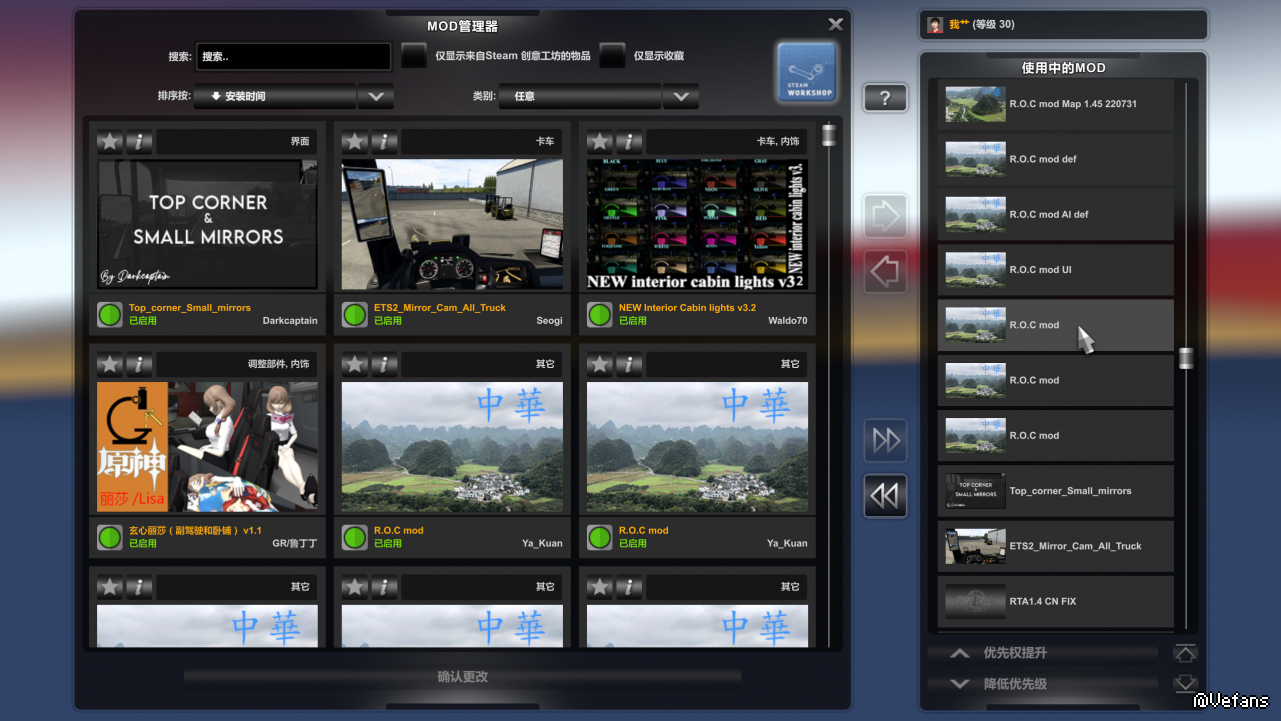1281x721 pixels.
Task: Select R.O.C mod def in active list
Action: tap(1055, 159)
